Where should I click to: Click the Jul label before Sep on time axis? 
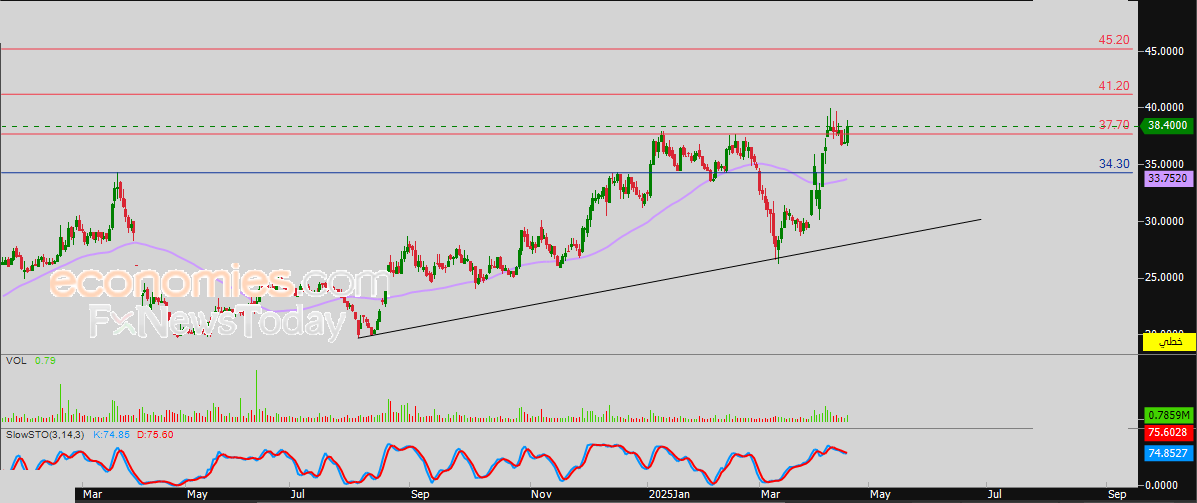(x=298, y=495)
